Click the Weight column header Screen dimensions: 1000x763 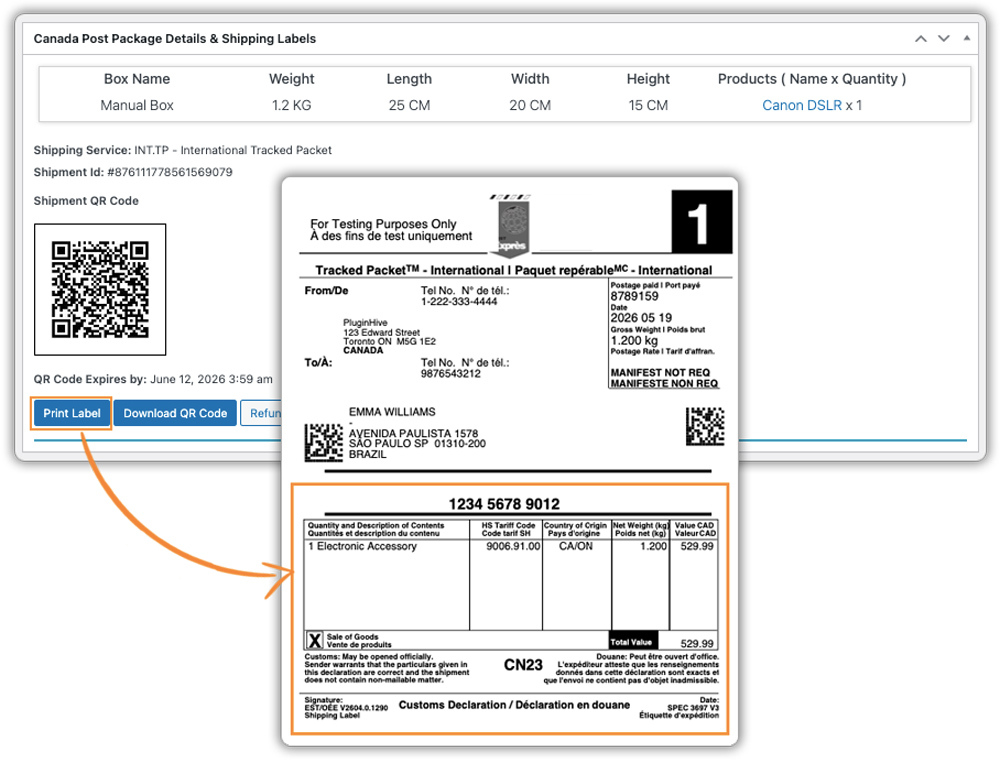coord(291,79)
